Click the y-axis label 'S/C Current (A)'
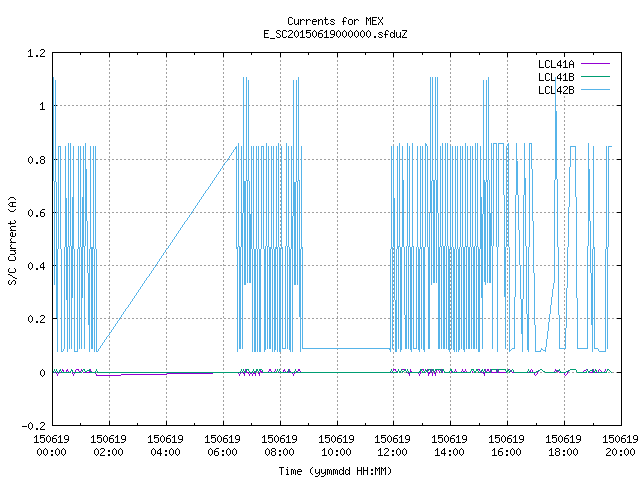 12,240
